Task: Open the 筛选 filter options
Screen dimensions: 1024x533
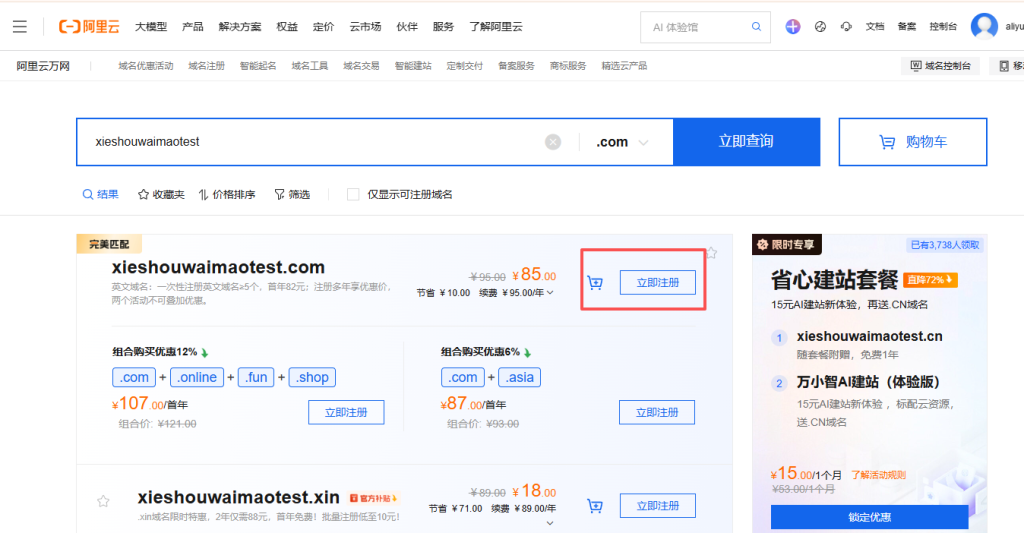Action: coord(292,194)
